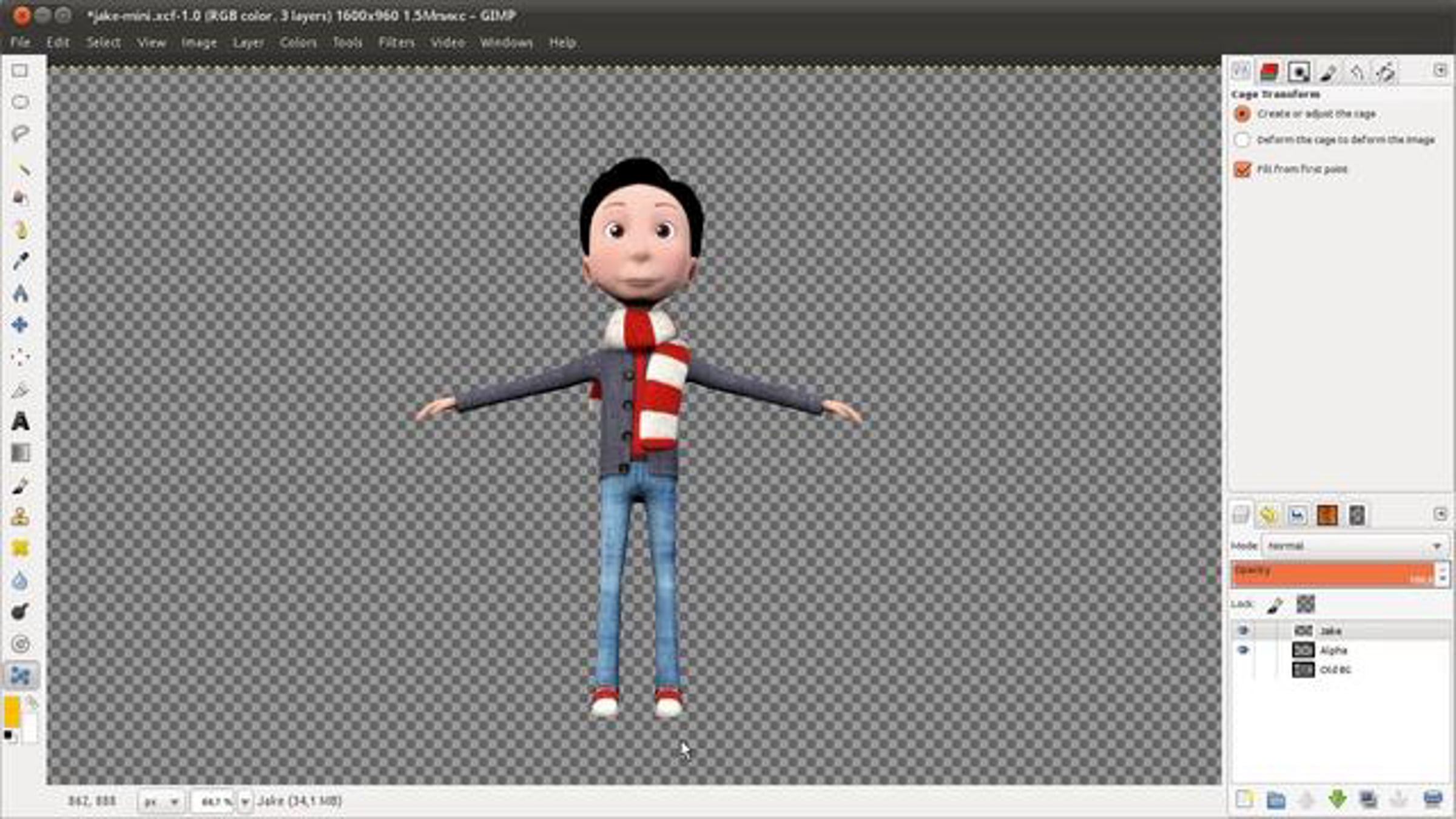Select 'Create or adjust the cage' option
This screenshot has height=819, width=1456.
[x=1242, y=114]
